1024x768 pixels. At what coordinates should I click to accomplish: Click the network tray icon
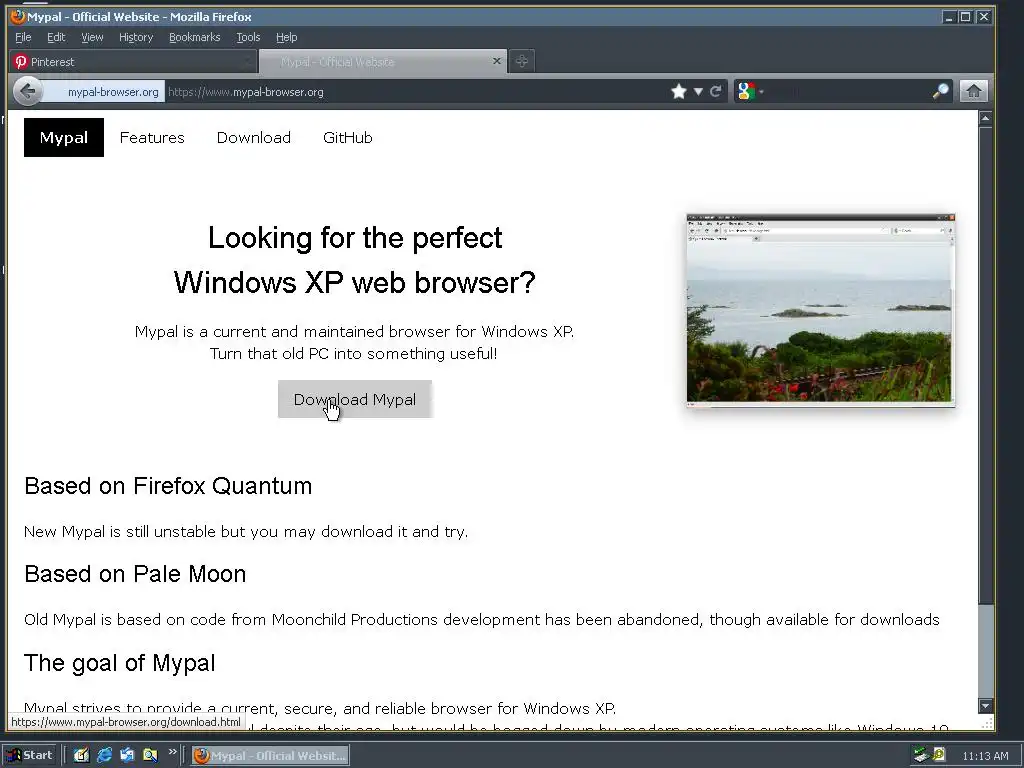(921, 756)
